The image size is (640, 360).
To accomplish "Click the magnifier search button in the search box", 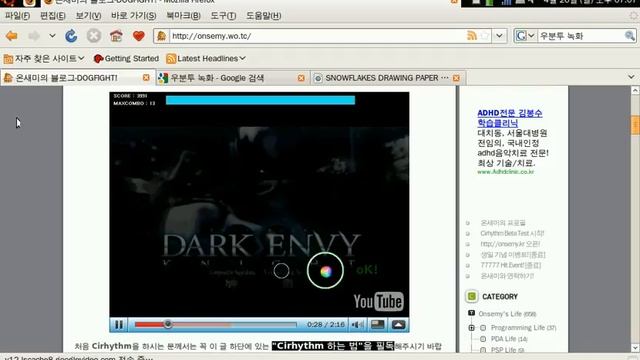I will (630, 36).
